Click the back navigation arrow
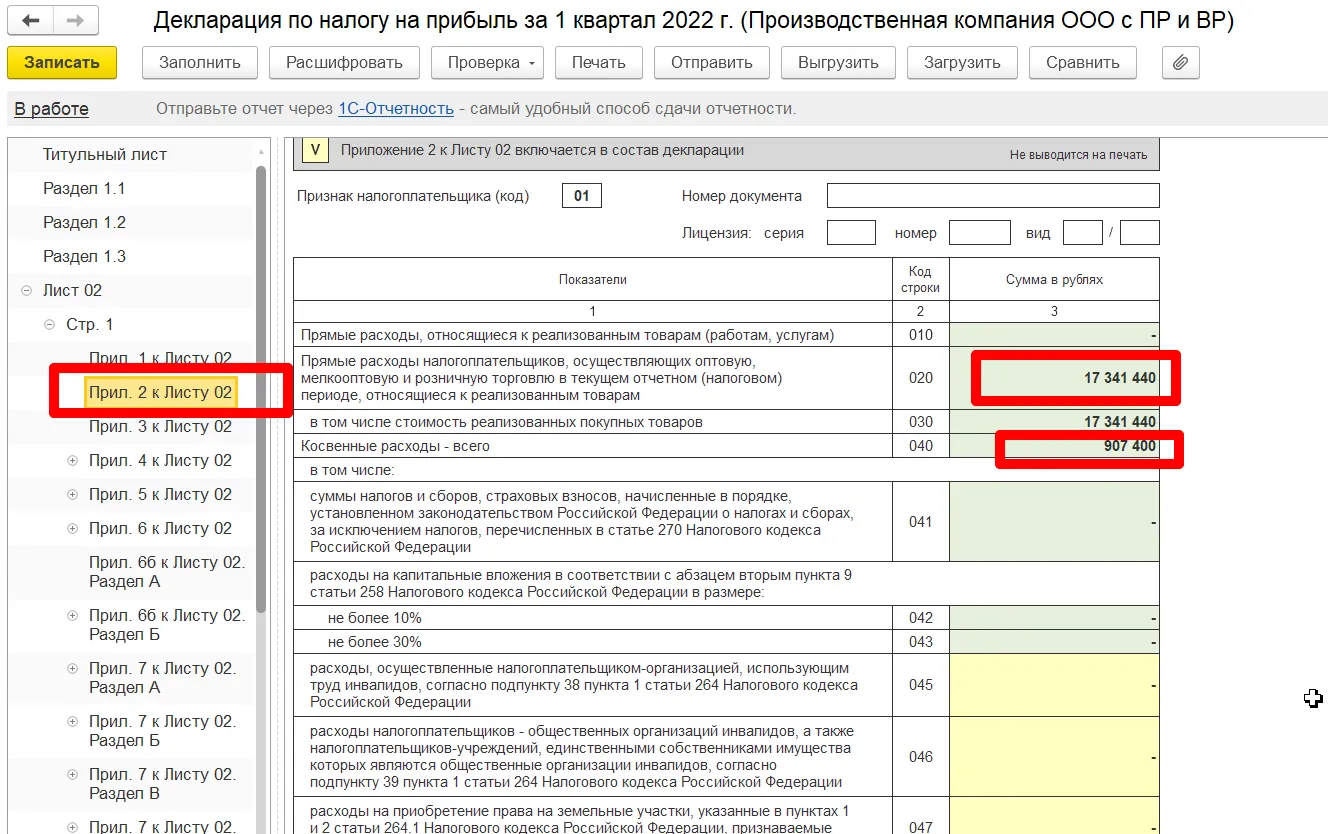 point(30,20)
